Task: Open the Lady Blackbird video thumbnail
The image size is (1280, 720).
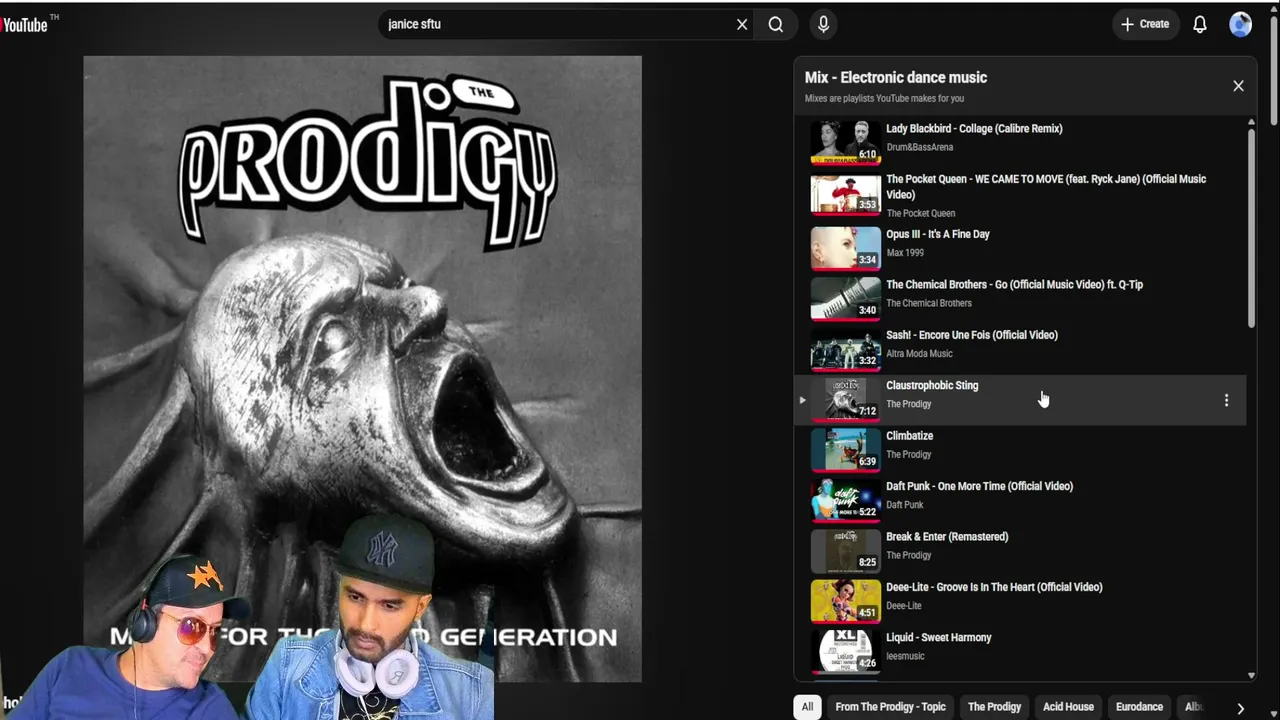Action: 845,142
